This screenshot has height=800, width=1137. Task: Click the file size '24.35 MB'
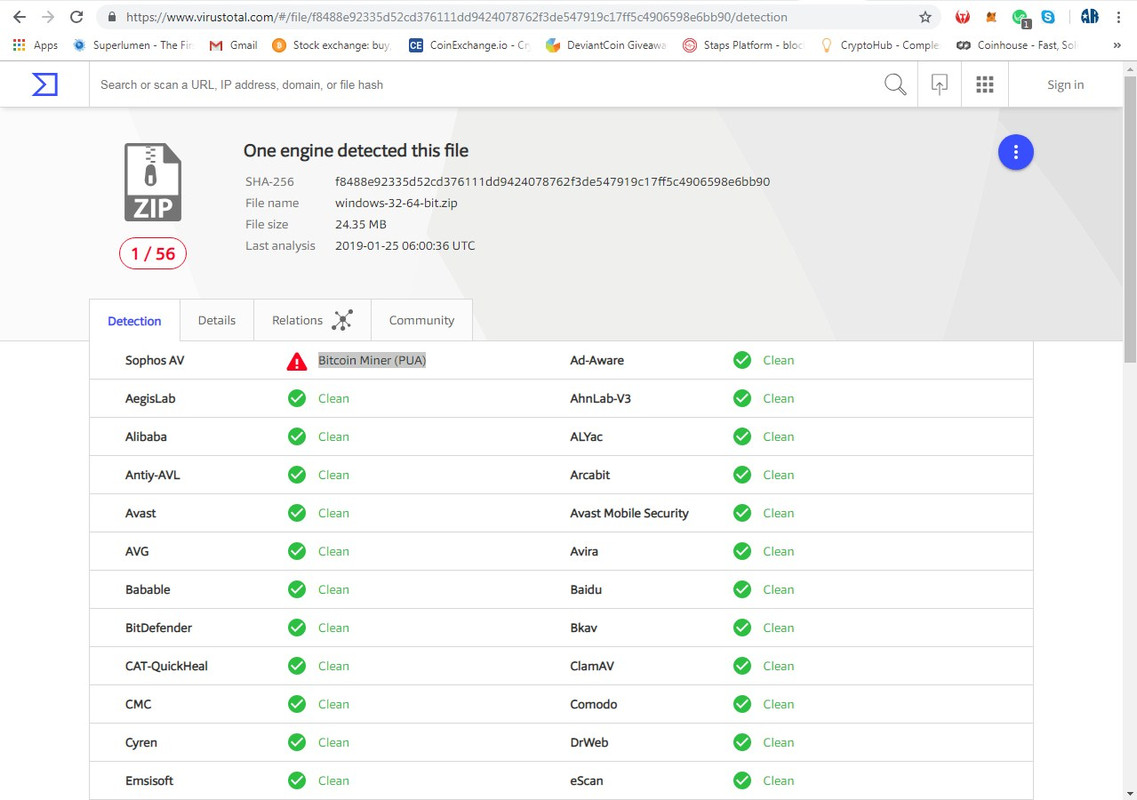(360, 224)
